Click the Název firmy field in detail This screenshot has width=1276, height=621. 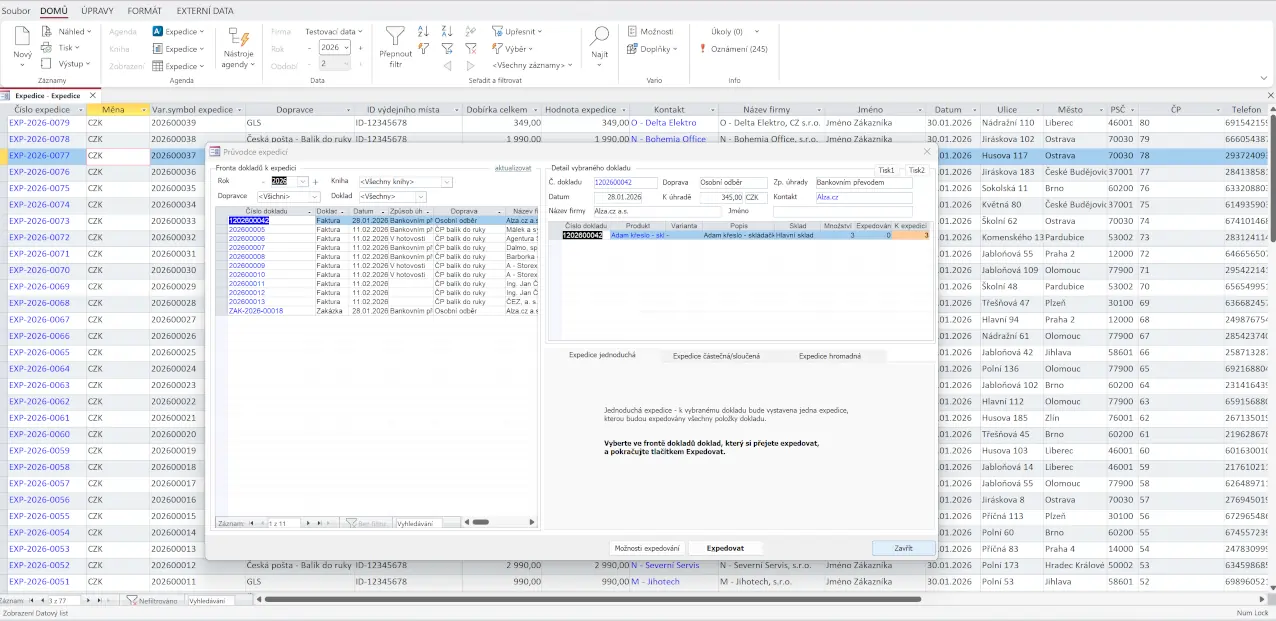pyautogui.click(x=657, y=211)
